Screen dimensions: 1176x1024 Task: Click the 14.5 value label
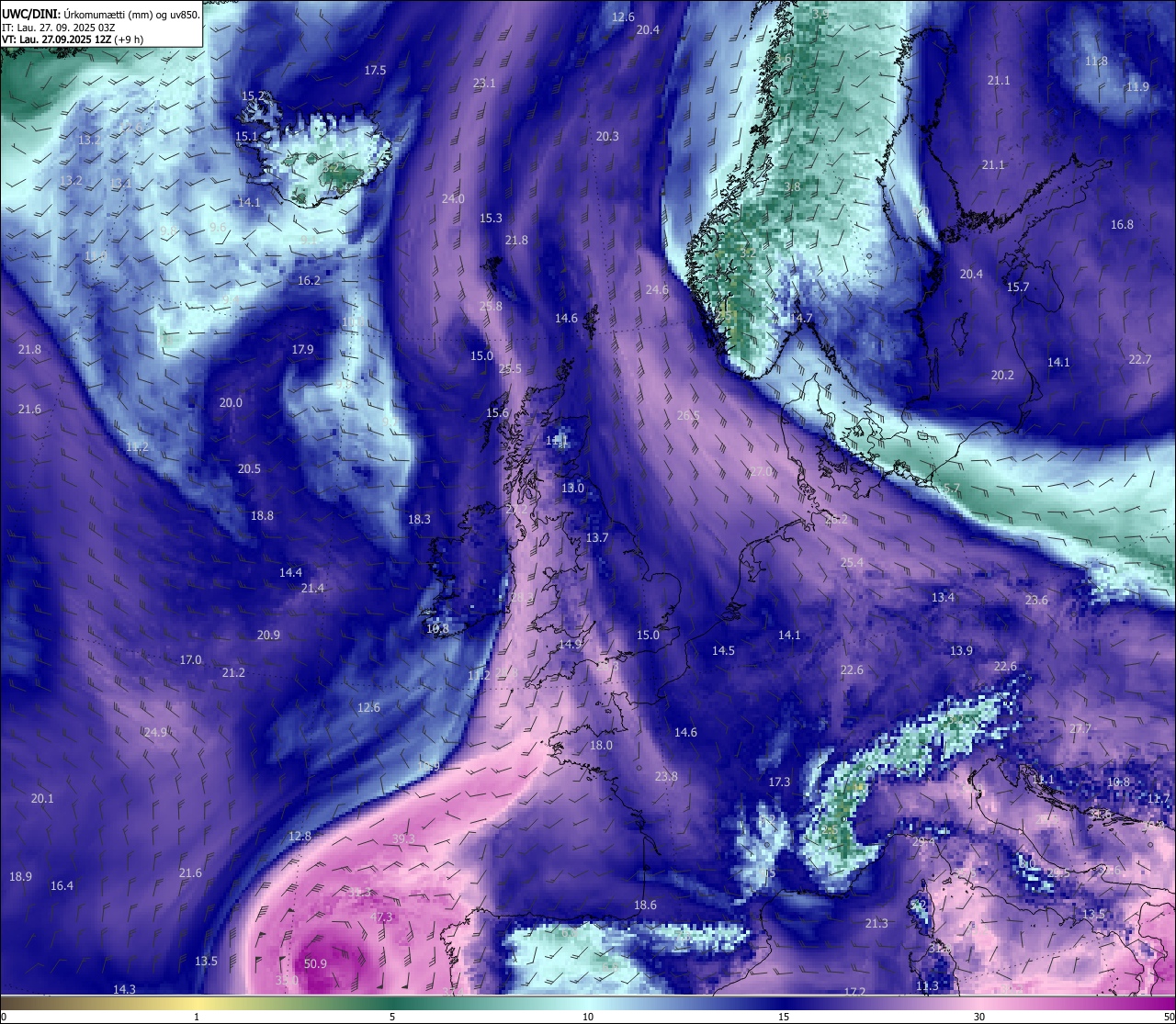pos(723,650)
